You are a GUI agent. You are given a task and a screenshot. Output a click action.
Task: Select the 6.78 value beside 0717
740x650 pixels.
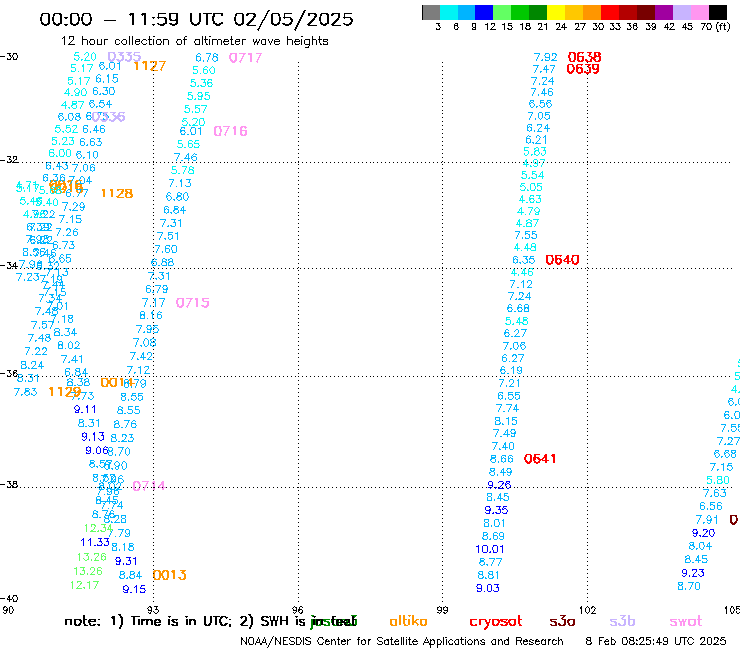coord(207,58)
